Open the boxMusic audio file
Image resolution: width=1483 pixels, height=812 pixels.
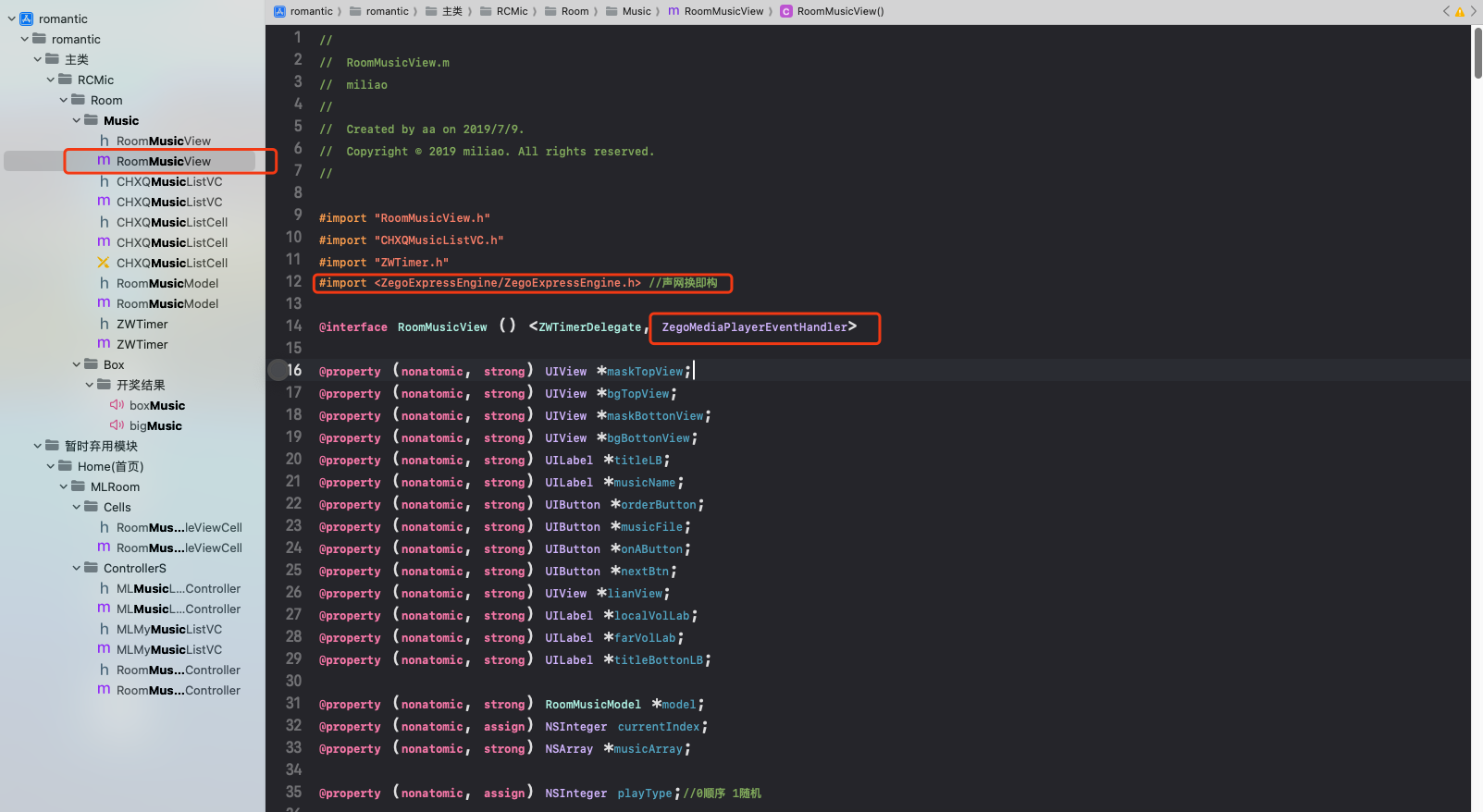click(156, 405)
